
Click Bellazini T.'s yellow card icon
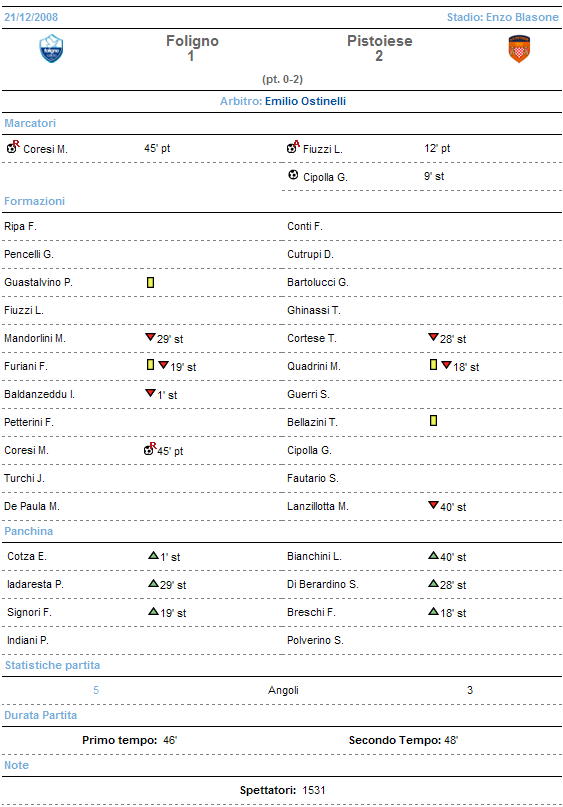pyautogui.click(x=433, y=420)
